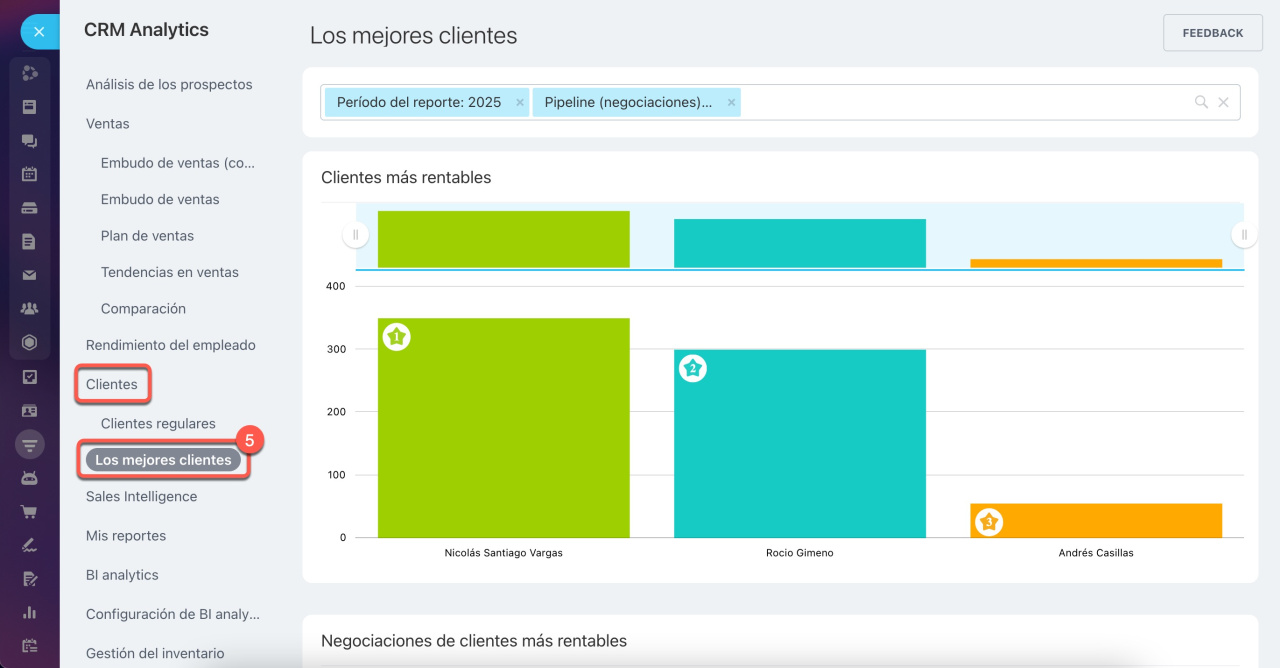Screen dimensions: 1280x668
Task: Open the Tendencias en ventas report
Action: 170,272
